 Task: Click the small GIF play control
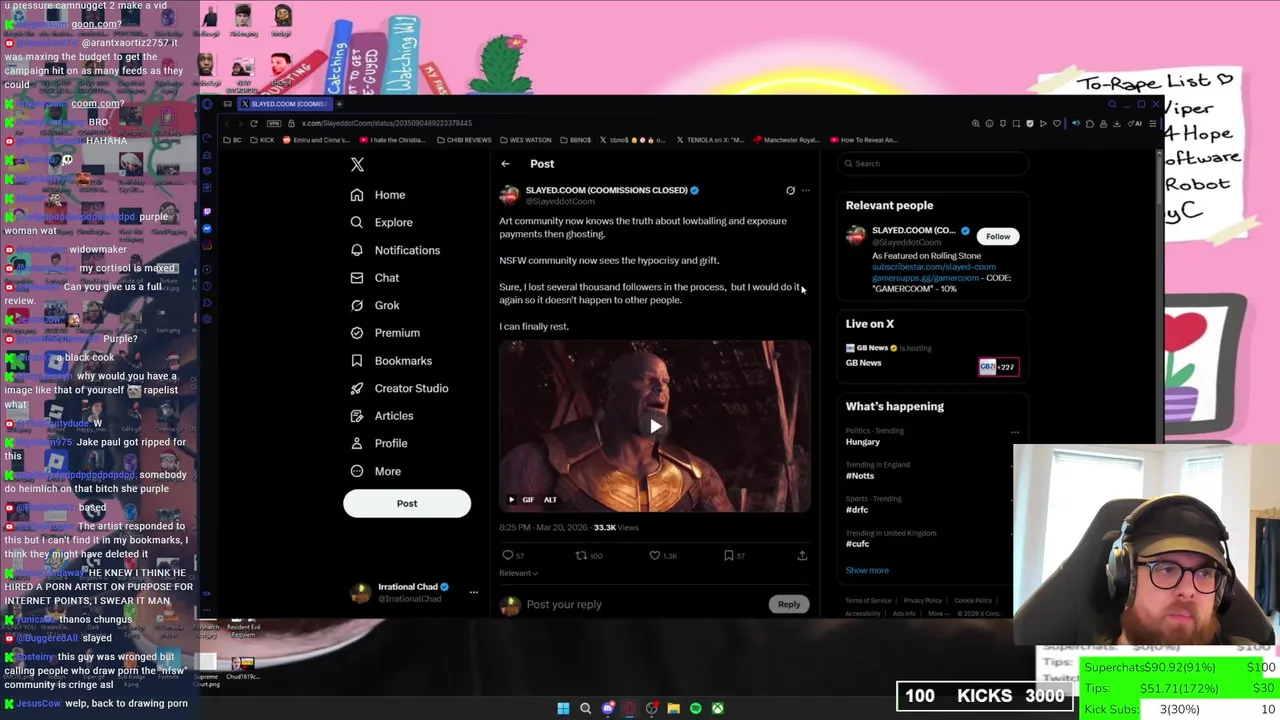(x=511, y=499)
